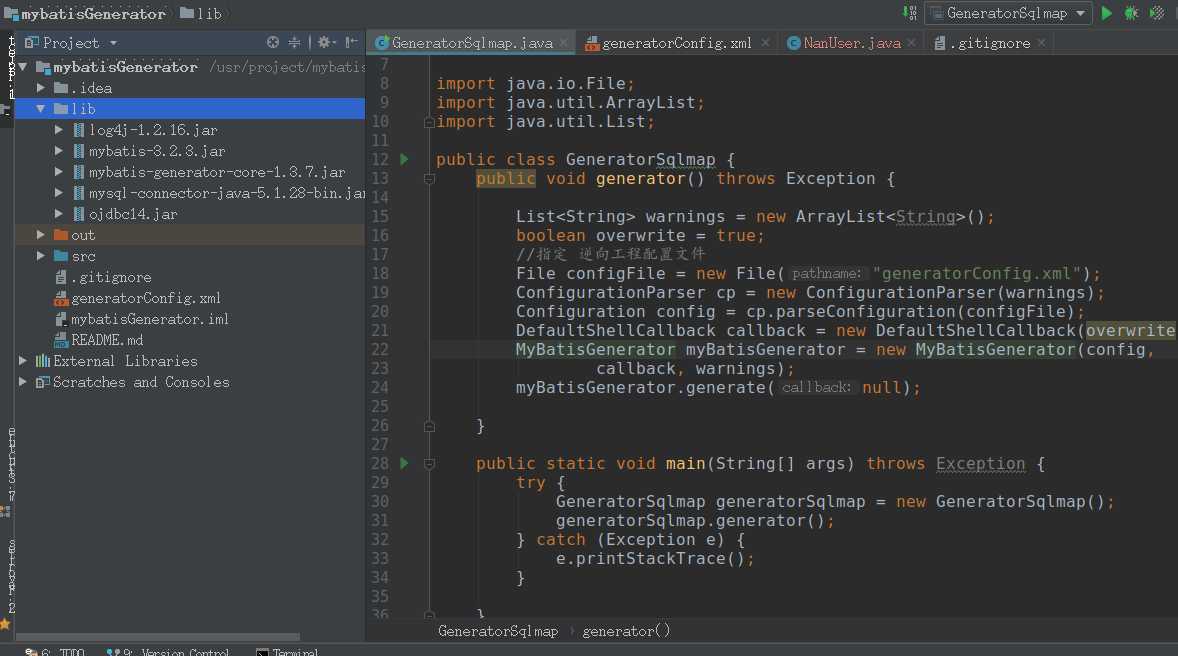This screenshot has height=656, width=1178.
Task: Close the NanUser.java tab
Action: pos(911,44)
